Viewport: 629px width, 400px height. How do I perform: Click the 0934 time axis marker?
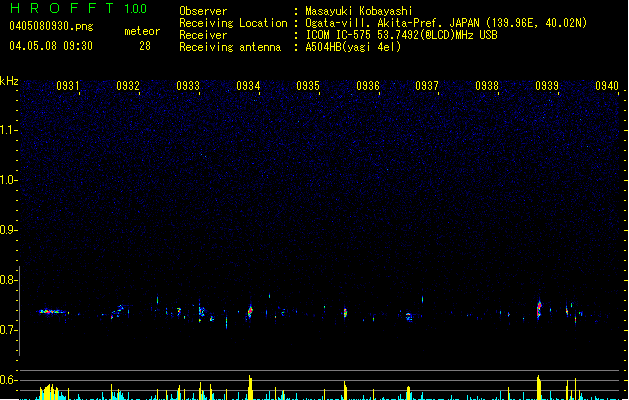pyautogui.click(x=248, y=86)
